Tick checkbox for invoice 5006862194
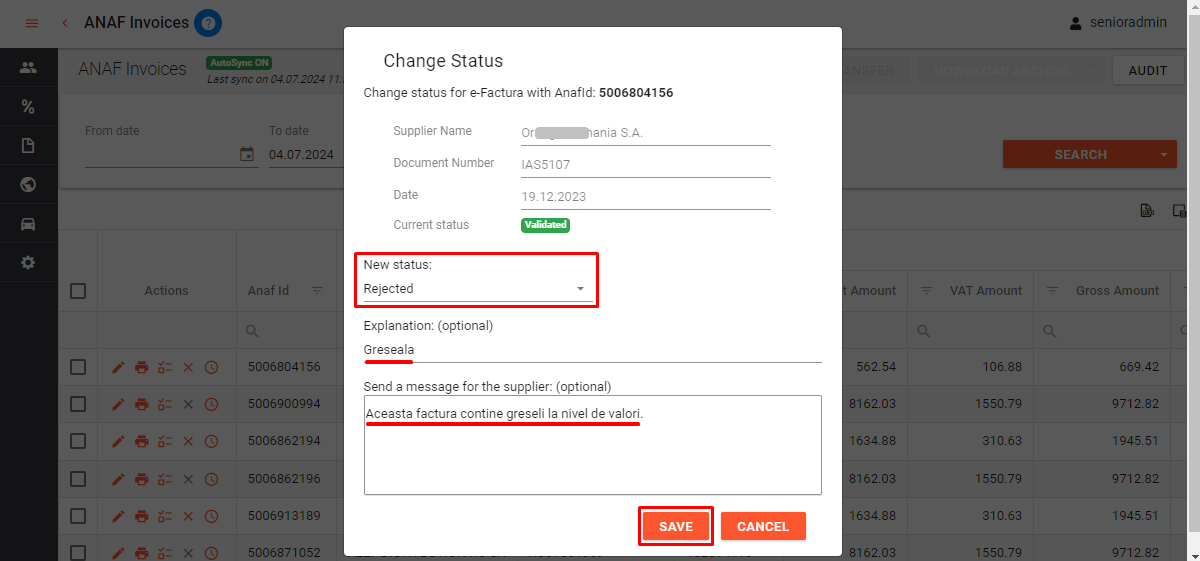1200x561 pixels. coord(78,442)
